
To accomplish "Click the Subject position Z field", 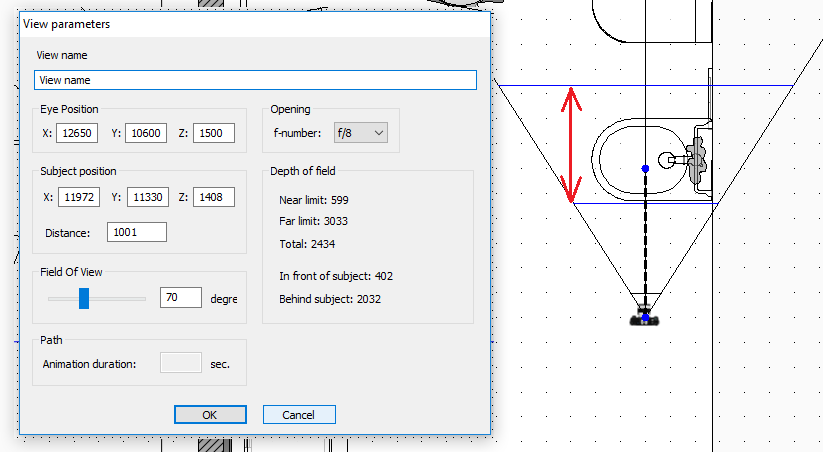I will [214, 197].
